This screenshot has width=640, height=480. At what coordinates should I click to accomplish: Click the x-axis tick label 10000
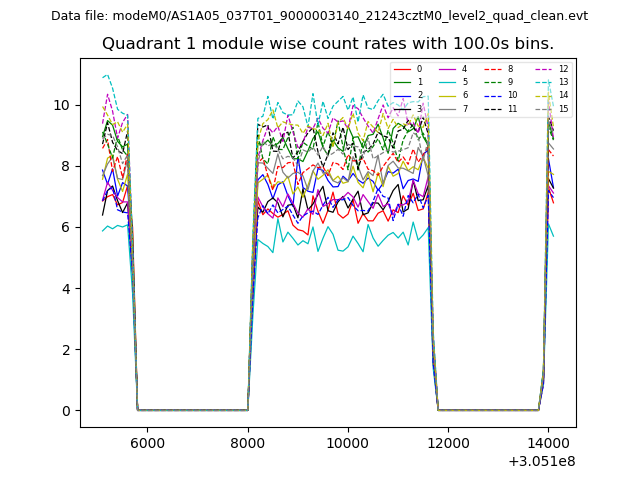pos(347,443)
